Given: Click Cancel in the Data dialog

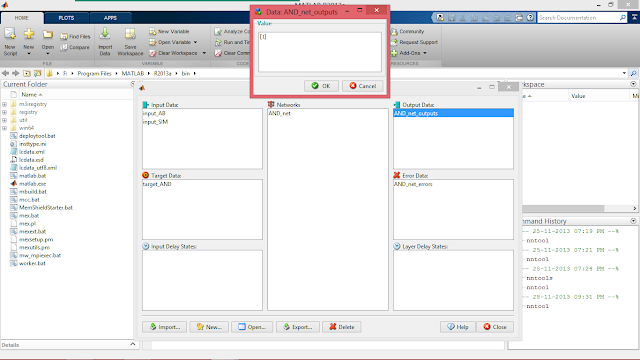Looking at the screenshot, I should click(x=362, y=86).
